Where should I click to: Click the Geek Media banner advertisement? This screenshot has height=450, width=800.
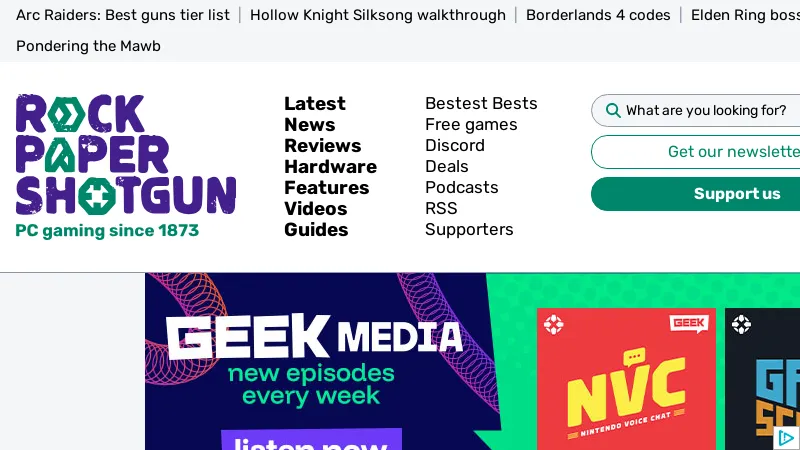click(472, 361)
